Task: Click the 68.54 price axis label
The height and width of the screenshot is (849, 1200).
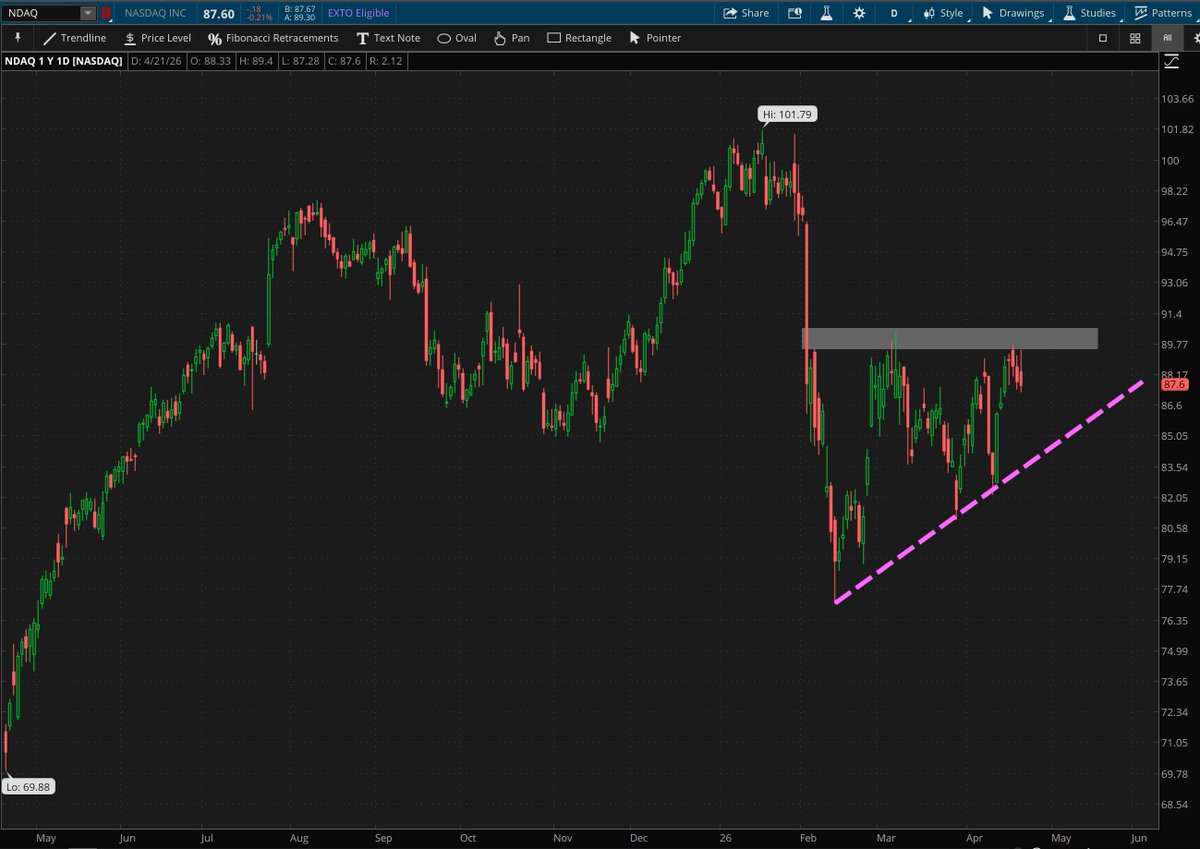Action: click(1174, 804)
